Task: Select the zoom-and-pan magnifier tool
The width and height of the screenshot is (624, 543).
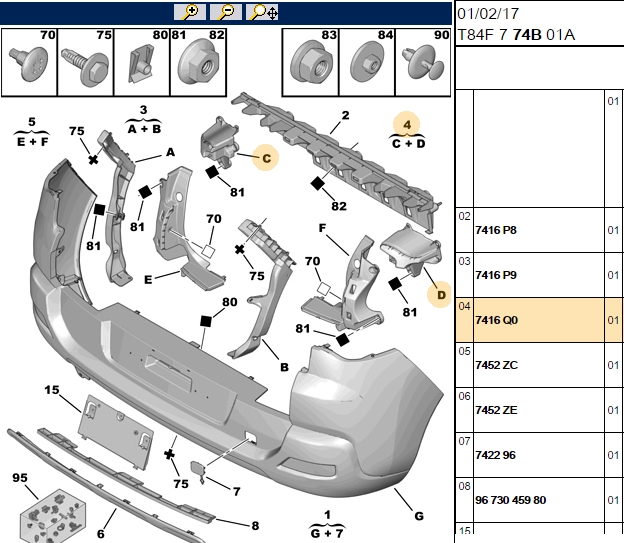Action: pos(262,12)
